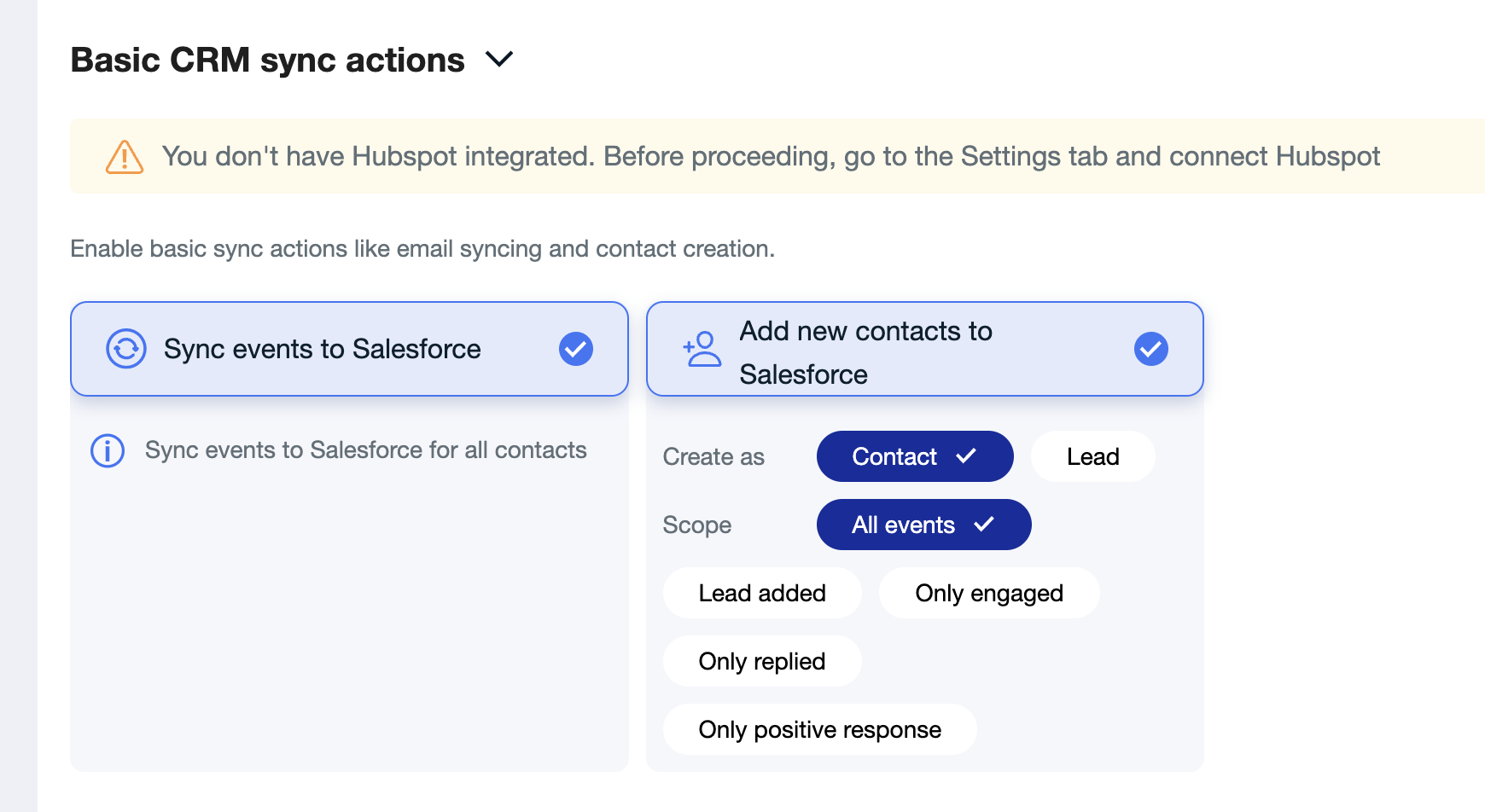Pick the Only replied scope option
This screenshot has height=812, width=1485.
[762, 661]
